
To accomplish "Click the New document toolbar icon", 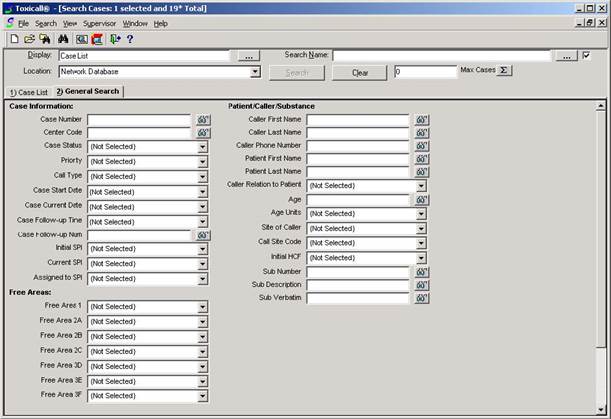I will (x=14, y=39).
